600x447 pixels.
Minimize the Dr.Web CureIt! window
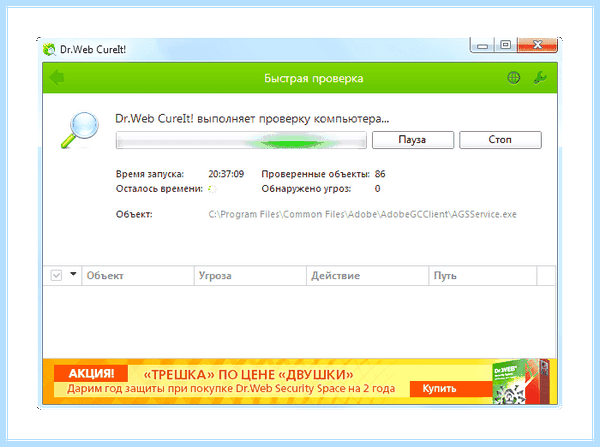[483, 46]
